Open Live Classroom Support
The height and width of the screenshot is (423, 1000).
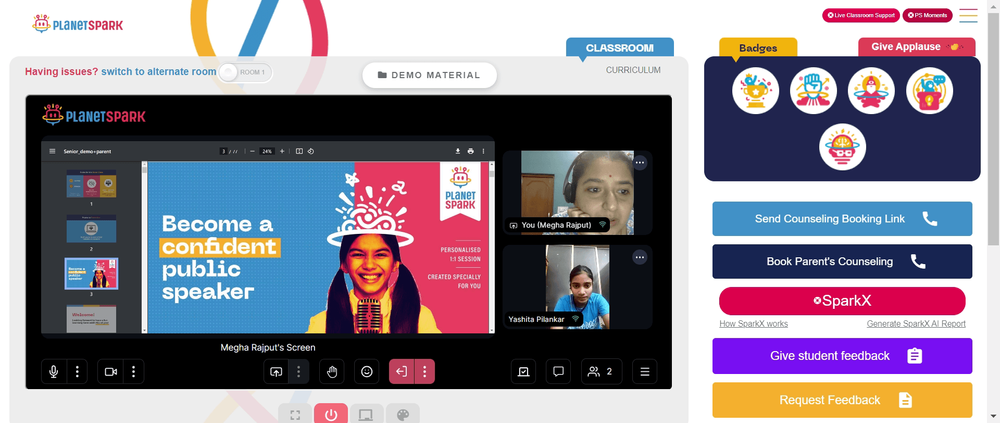tap(860, 15)
